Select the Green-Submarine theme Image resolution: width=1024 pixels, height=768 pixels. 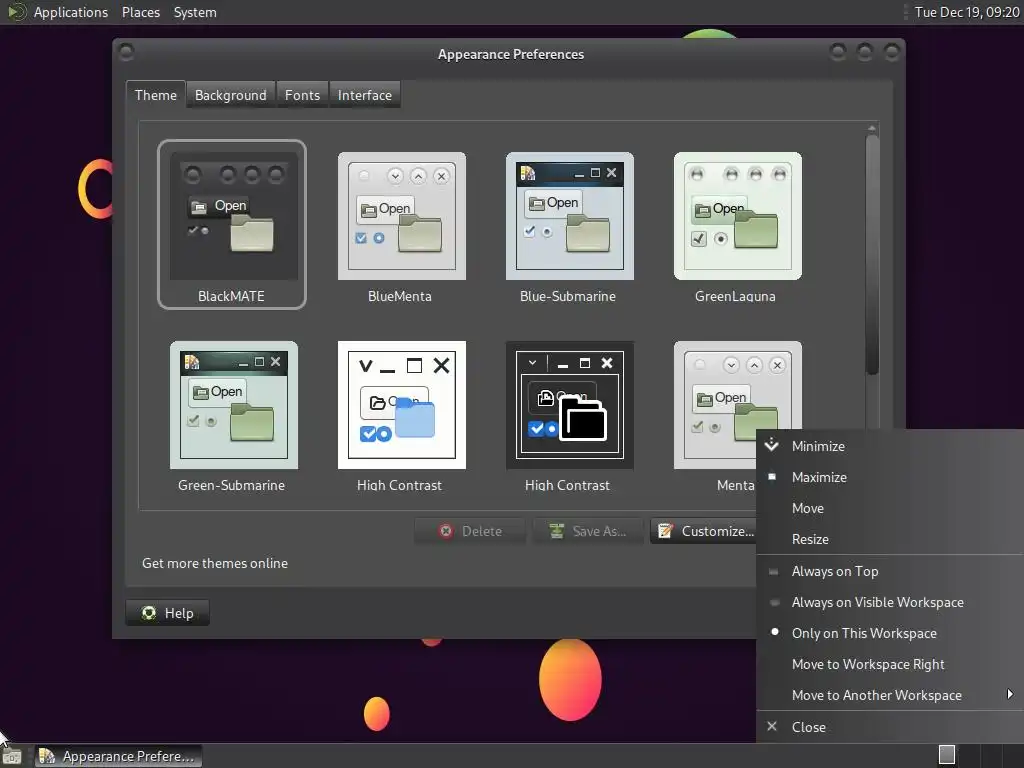[x=233, y=416]
